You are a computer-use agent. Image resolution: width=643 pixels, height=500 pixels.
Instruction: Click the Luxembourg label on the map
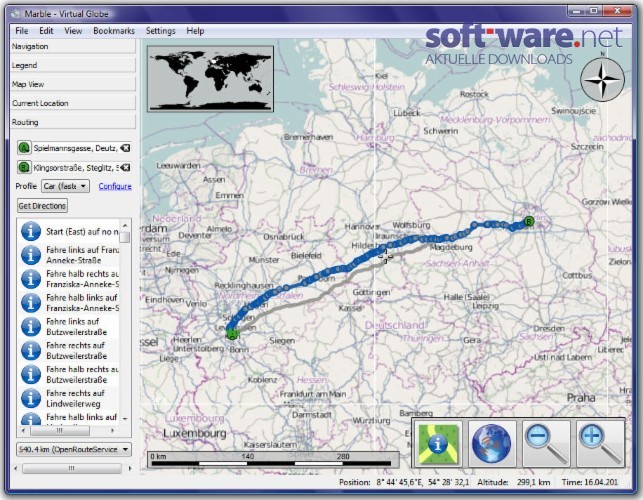[195, 433]
